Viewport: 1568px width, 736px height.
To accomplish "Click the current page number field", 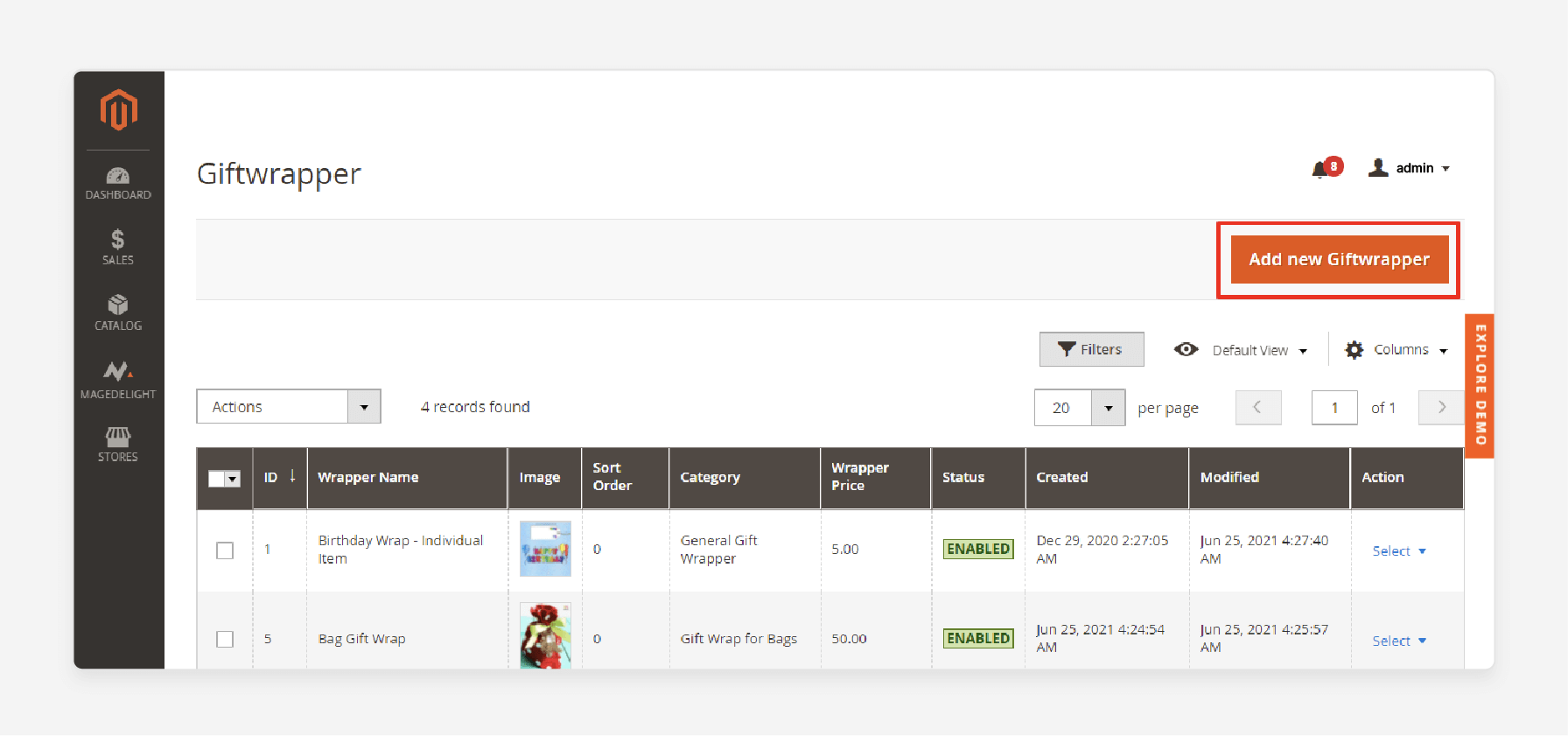I will point(1334,408).
